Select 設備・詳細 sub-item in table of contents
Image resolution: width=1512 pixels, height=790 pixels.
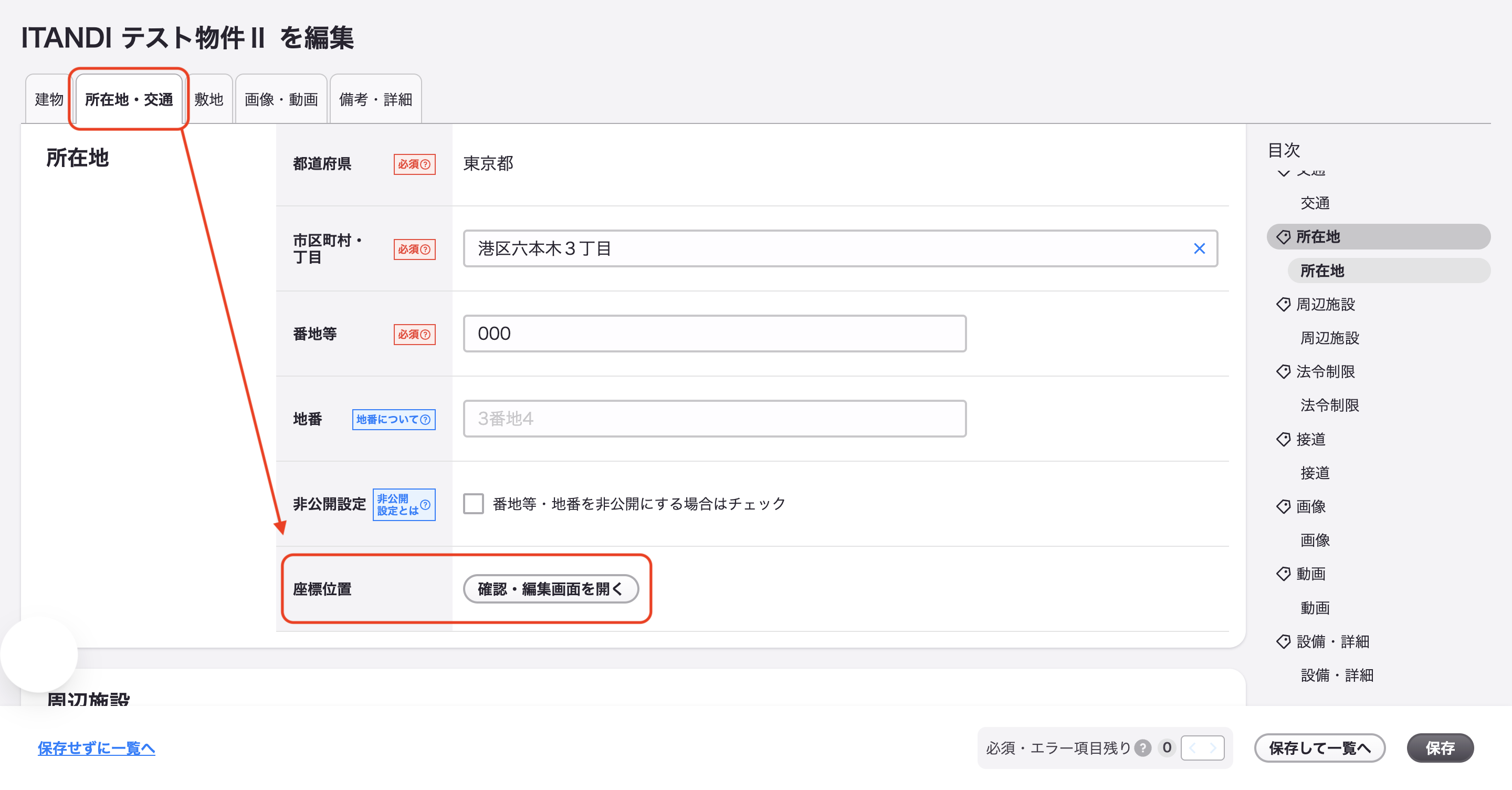pyautogui.click(x=1337, y=675)
